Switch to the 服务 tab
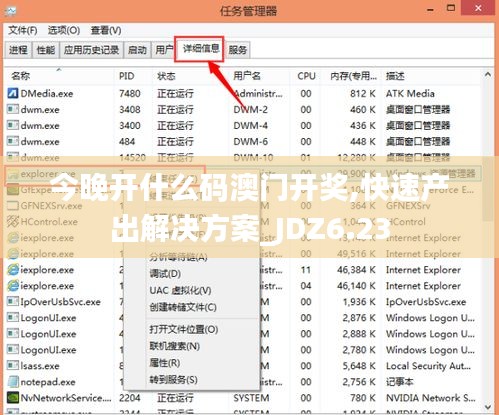The image size is (499, 415). 237,50
